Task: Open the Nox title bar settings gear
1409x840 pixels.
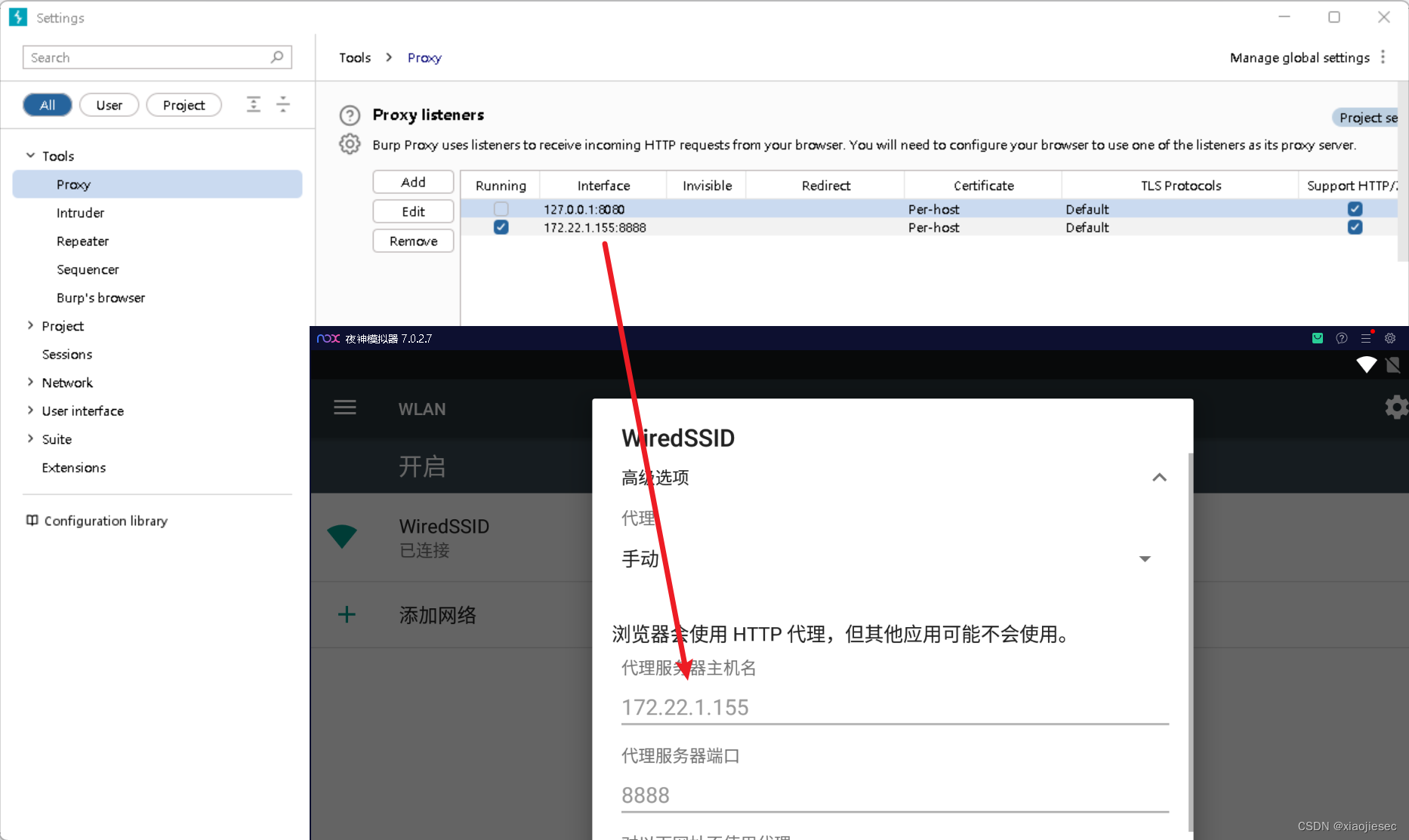Action: (1390, 338)
